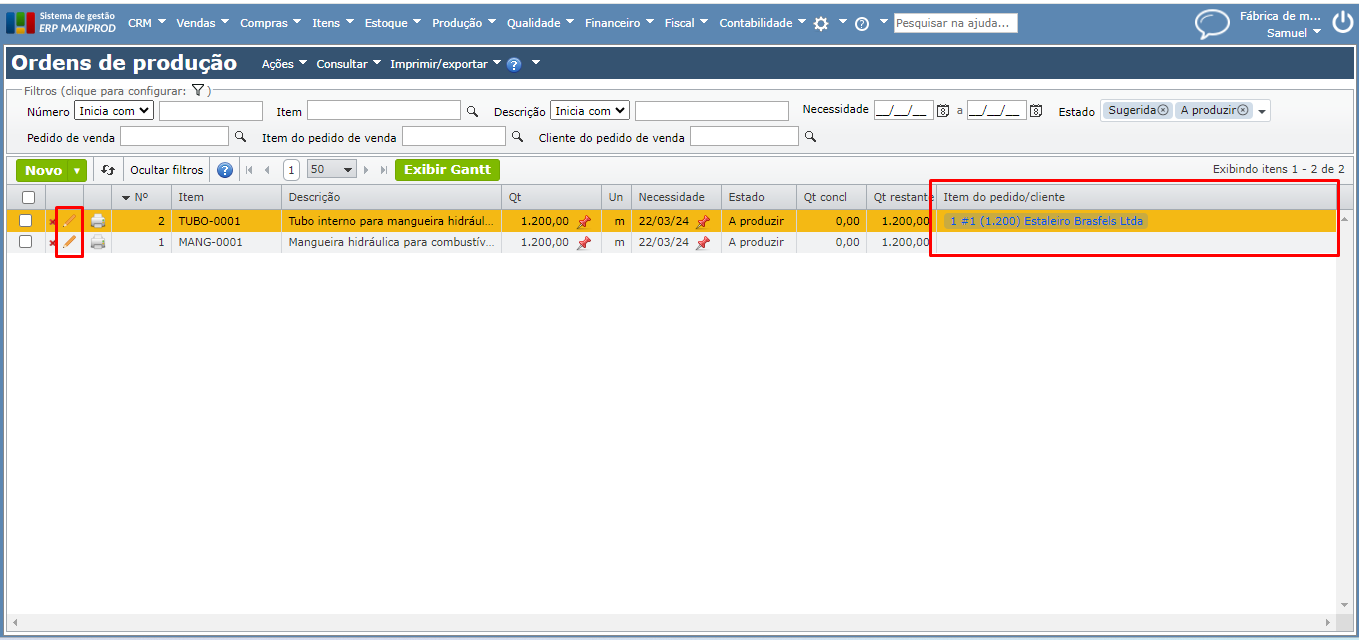Open Número 'Inicia com' dropdown
This screenshot has height=640, width=1359.
(114, 111)
